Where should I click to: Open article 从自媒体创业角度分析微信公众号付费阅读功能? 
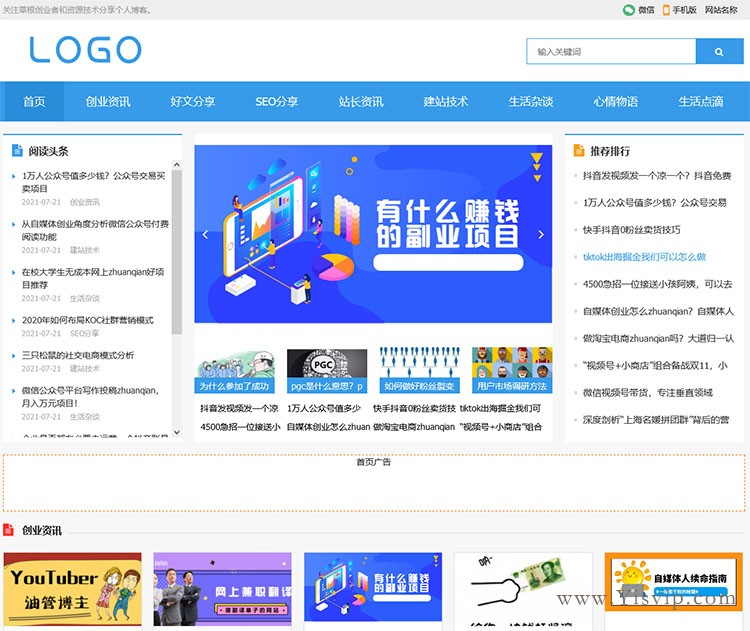point(95,230)
